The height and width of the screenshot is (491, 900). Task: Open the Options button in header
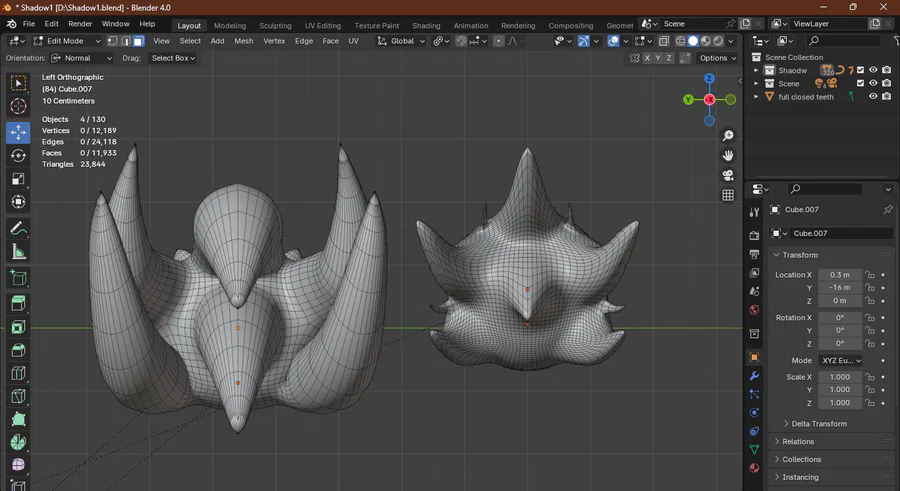click(x=717, y=58)
